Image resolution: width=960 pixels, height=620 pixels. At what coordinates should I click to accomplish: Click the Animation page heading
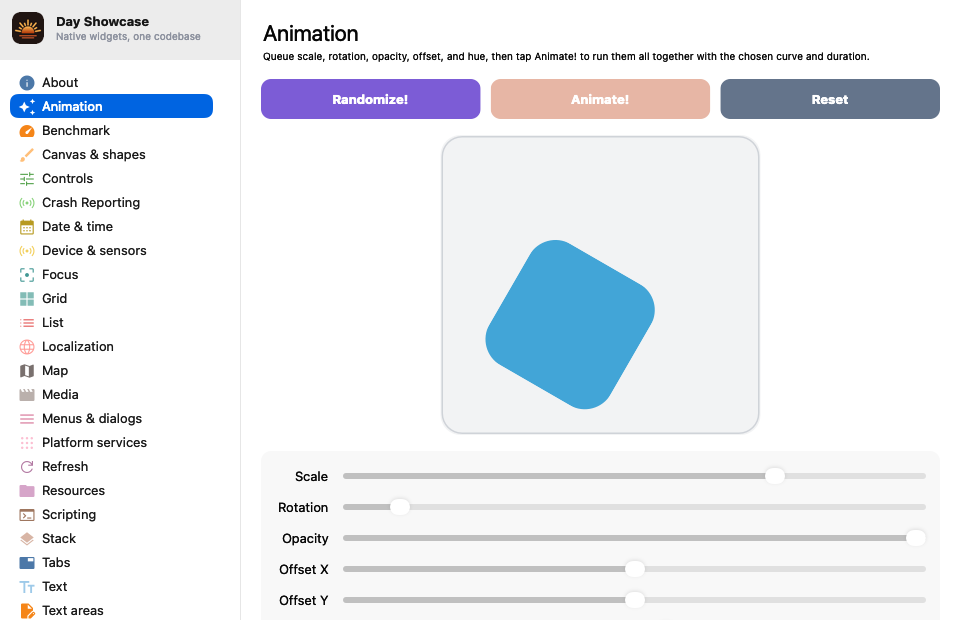[310, 34]
